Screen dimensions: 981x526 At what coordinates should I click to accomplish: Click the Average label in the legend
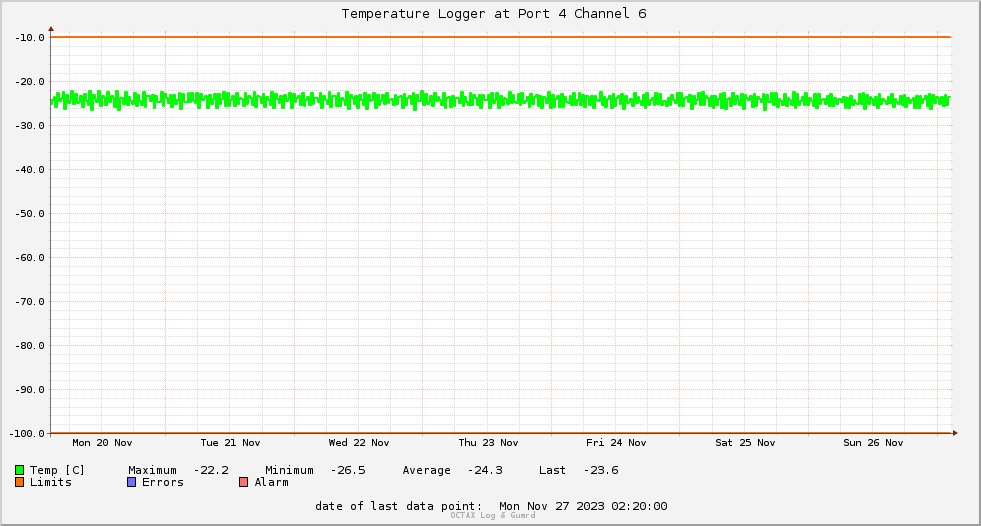(426, 470)
